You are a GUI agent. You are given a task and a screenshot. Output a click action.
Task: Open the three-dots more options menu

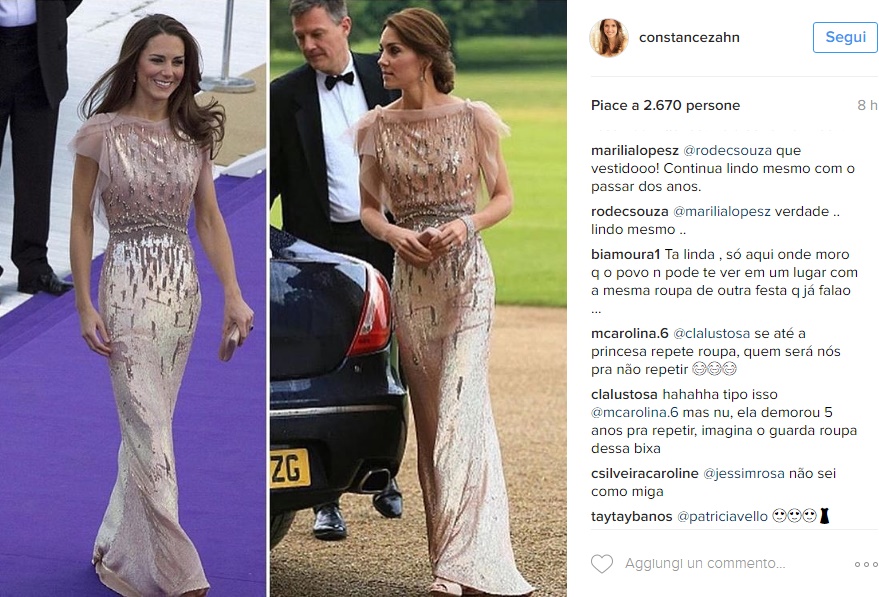click(x=866, y=564)
